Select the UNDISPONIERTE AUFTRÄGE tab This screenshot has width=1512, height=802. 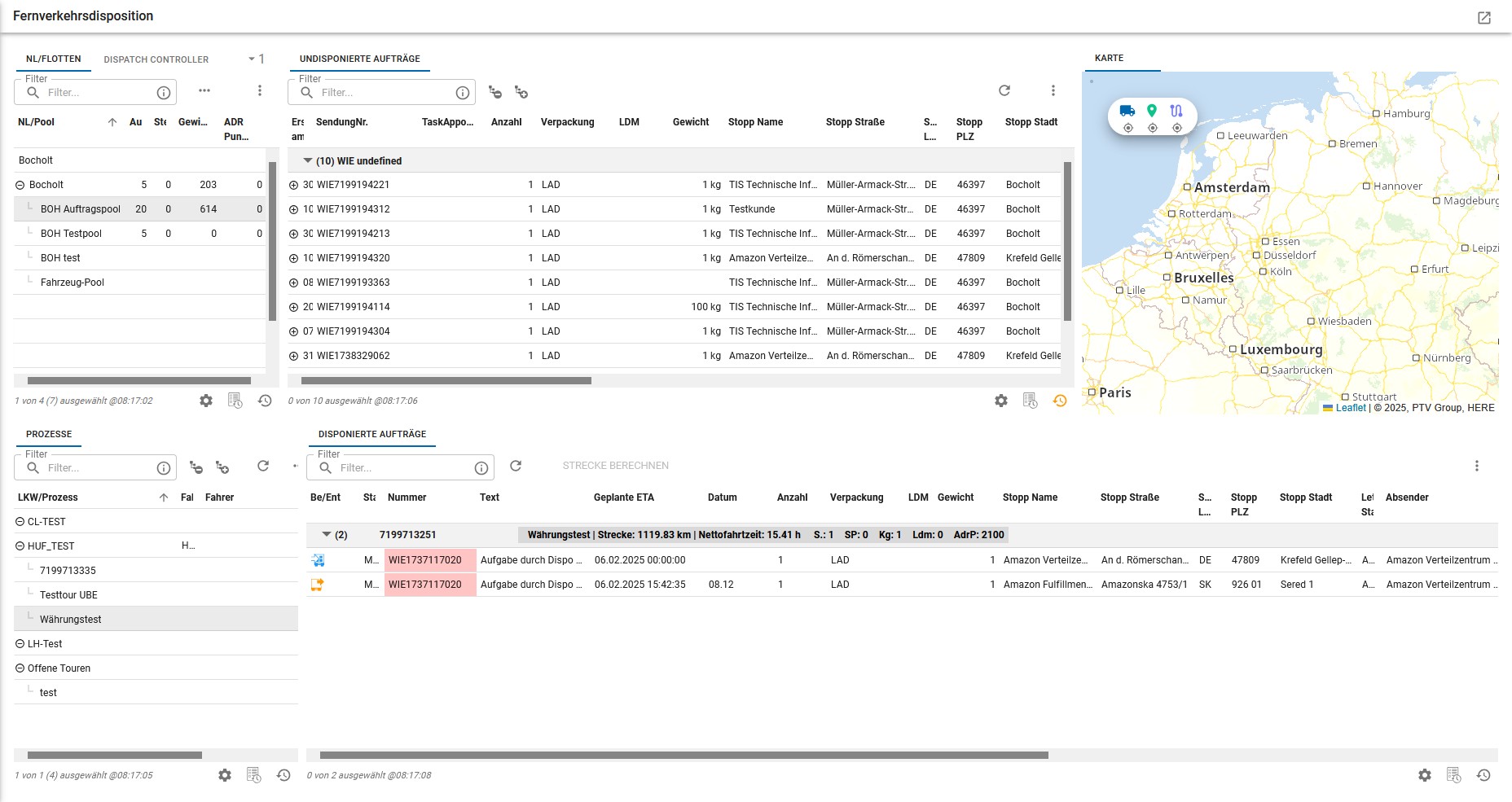[x=360, y=59]
